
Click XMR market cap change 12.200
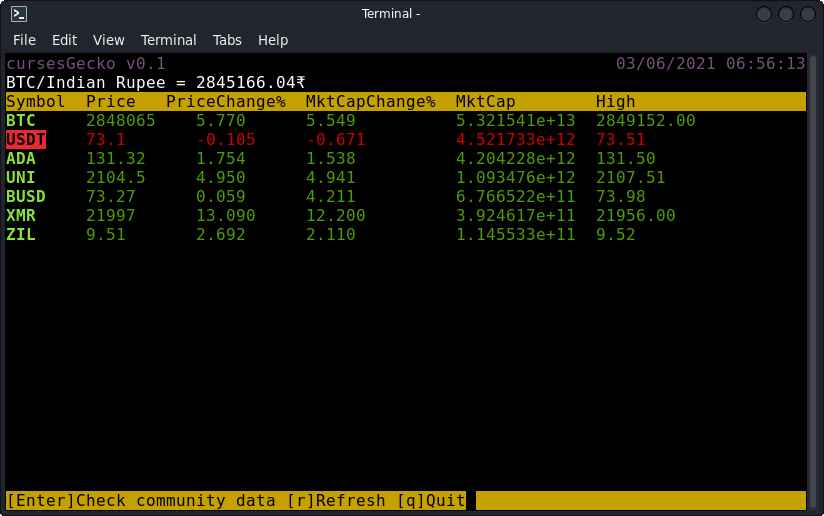pyautogui.click(x=336, y=215)
